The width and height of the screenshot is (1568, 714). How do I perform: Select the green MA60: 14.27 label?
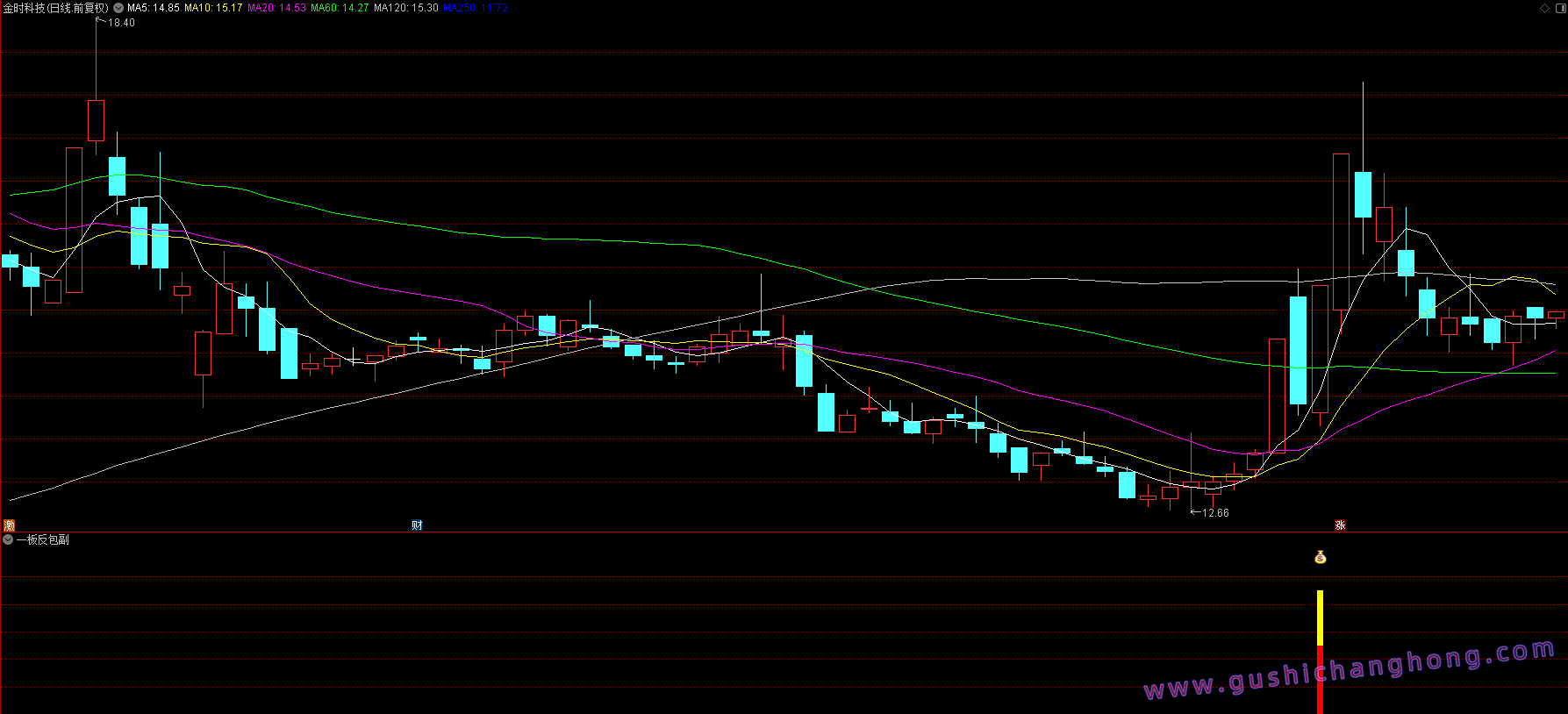click(x=340, y=8)
